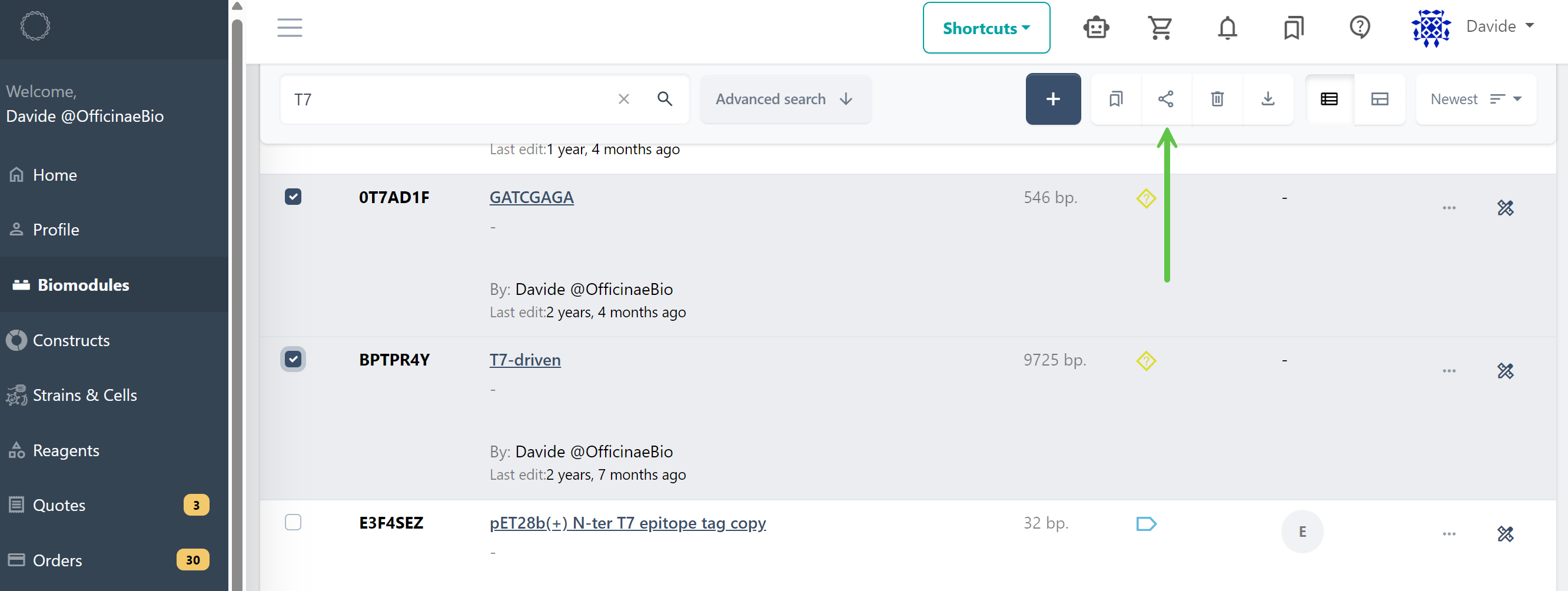Expand Advanced search options
The image size is (1568, 591).
[785, 99]
